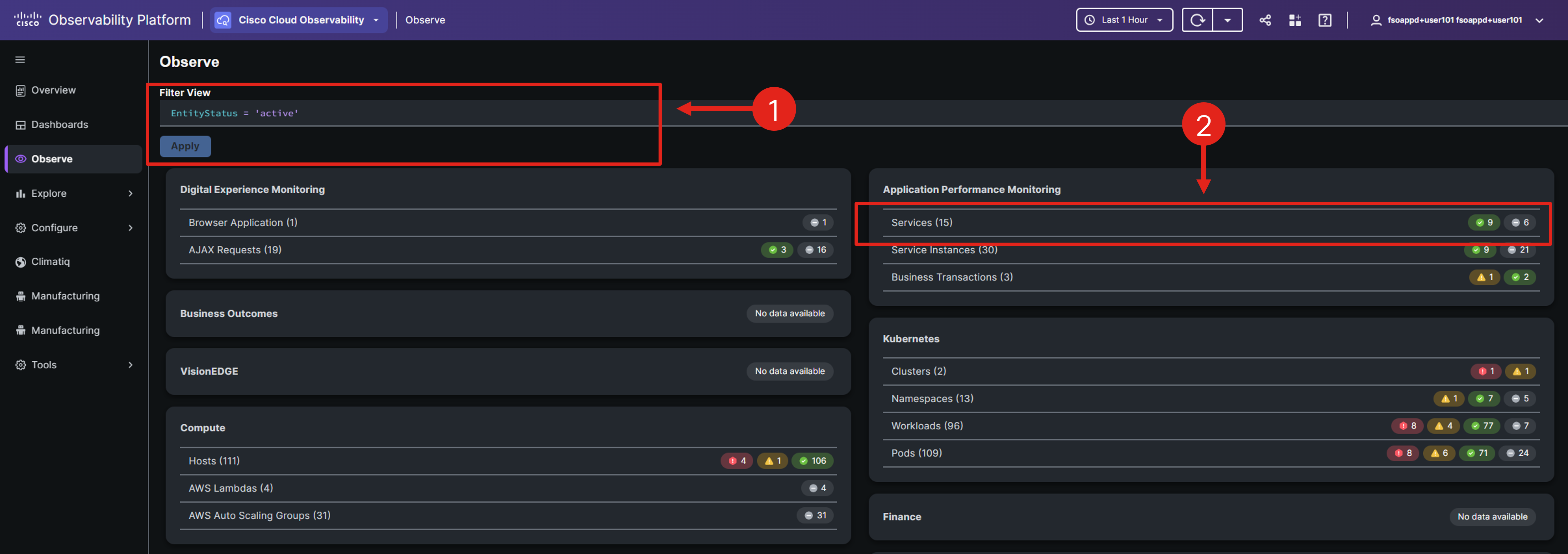Click the Climatiq globe icon
Image resolution: width=1568 pixels, height=554 pixels.
click(21, 262)
